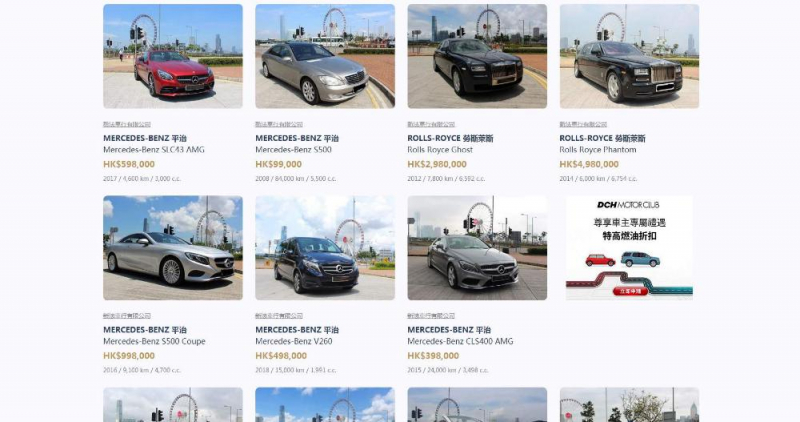Image resolution: width=800 pixels, height=422 pixels.
Task: Open the Rolls Royce Phantom photo
Action: coord(629,56)
